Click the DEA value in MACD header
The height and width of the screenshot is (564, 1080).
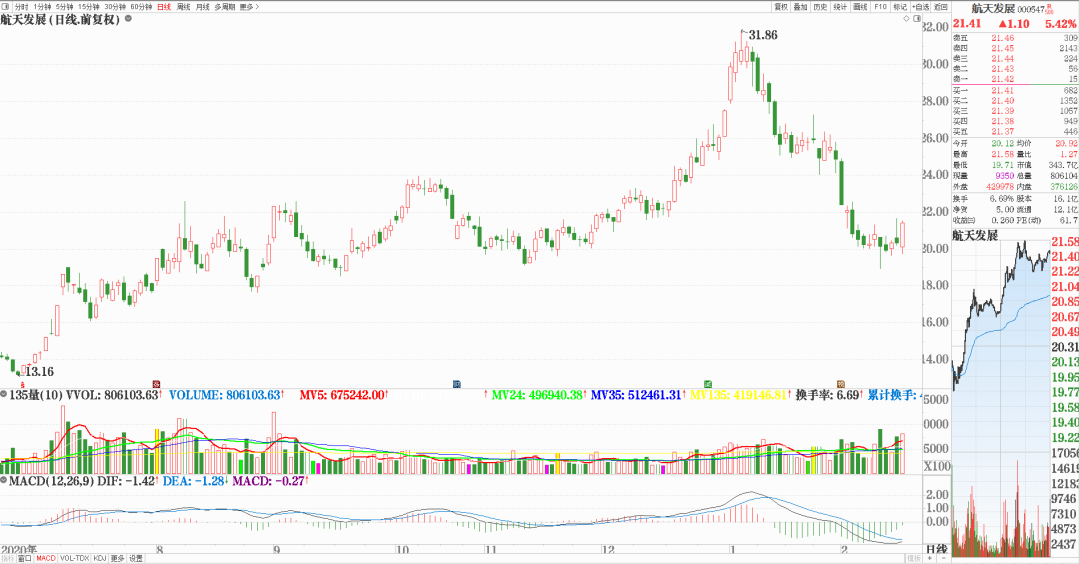tap(194, 481)
